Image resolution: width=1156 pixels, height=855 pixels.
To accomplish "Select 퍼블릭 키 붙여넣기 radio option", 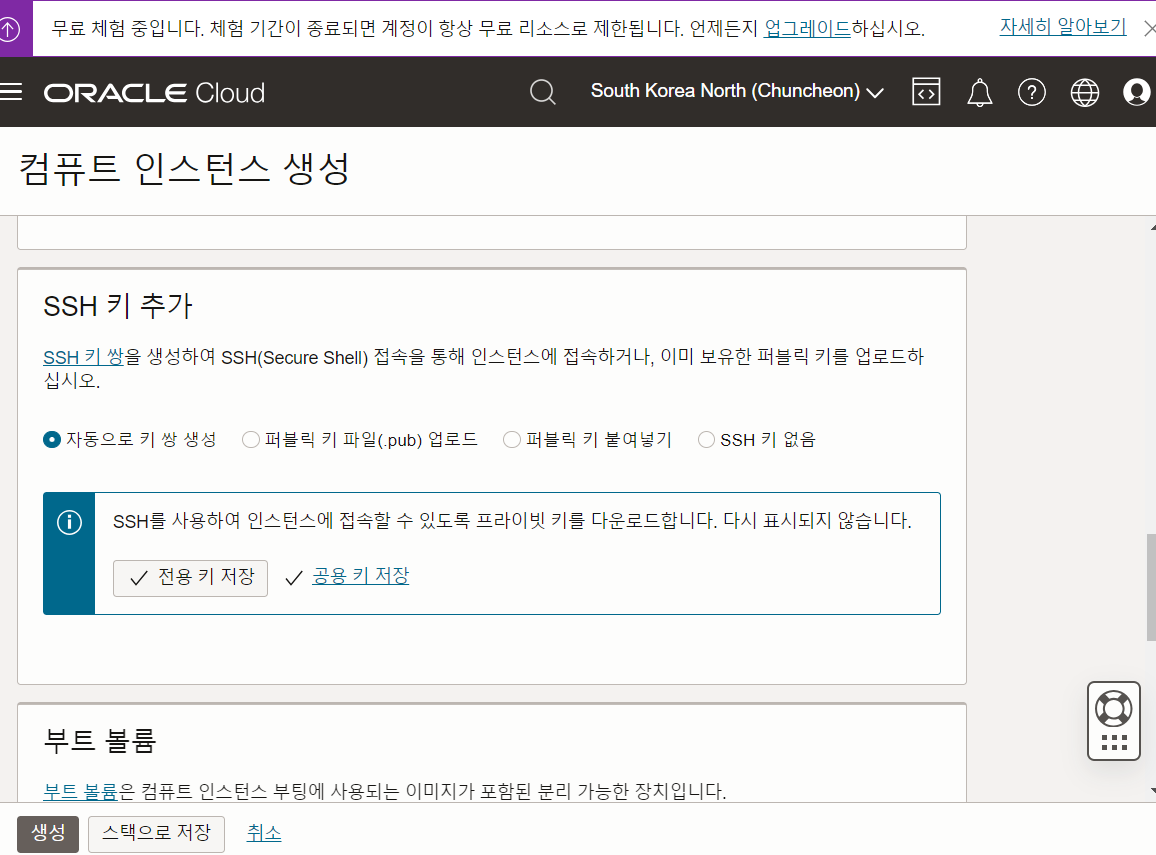I will tap(512, 439).
